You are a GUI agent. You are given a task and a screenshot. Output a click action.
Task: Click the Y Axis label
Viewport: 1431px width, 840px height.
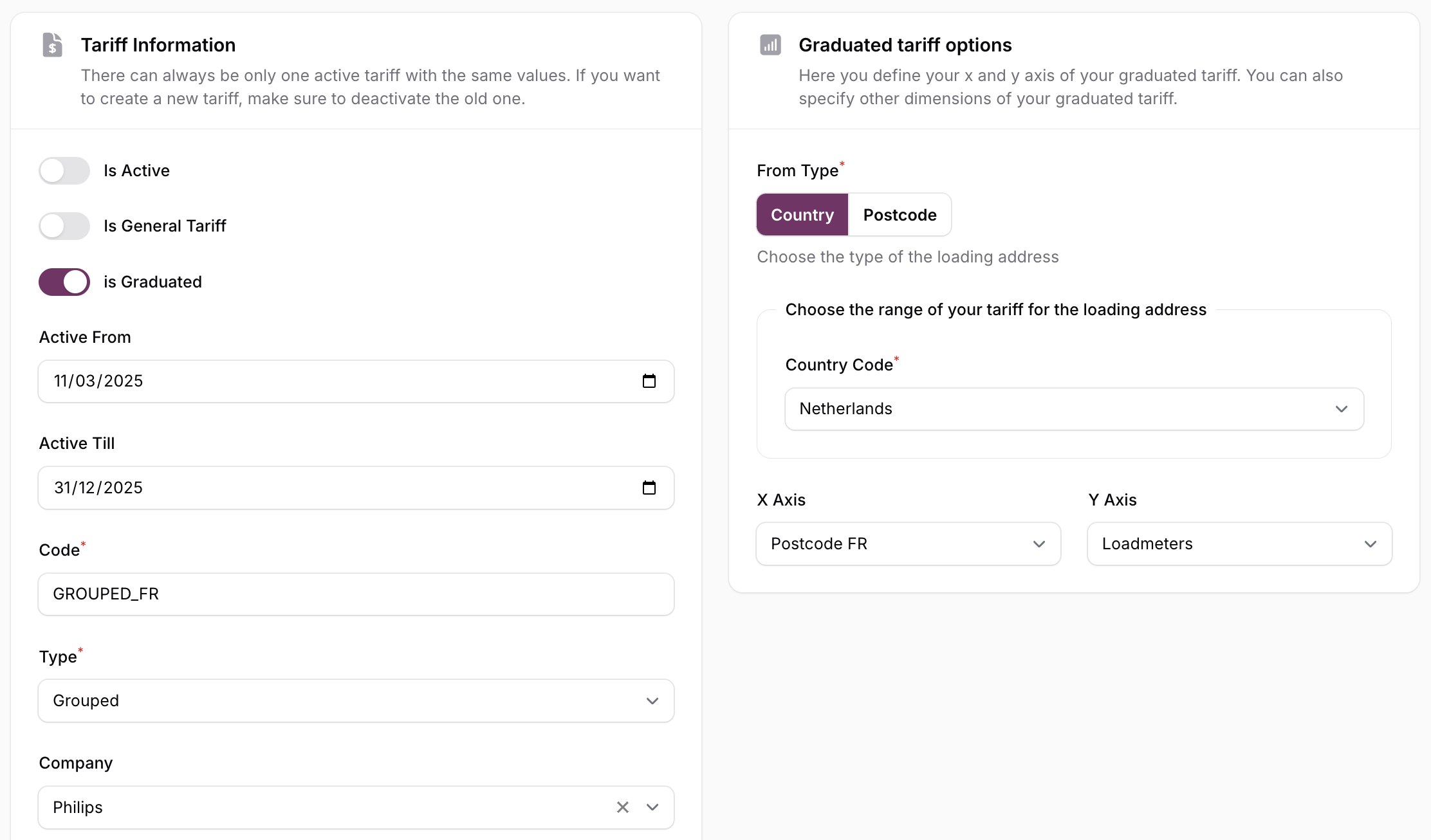point(1112,500)
